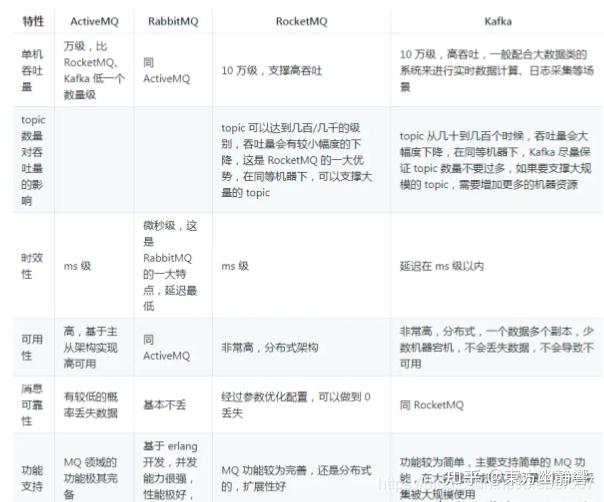The image size is (604, 502).
Task: Click the Kafka column header
Action: tap(498, 21)
